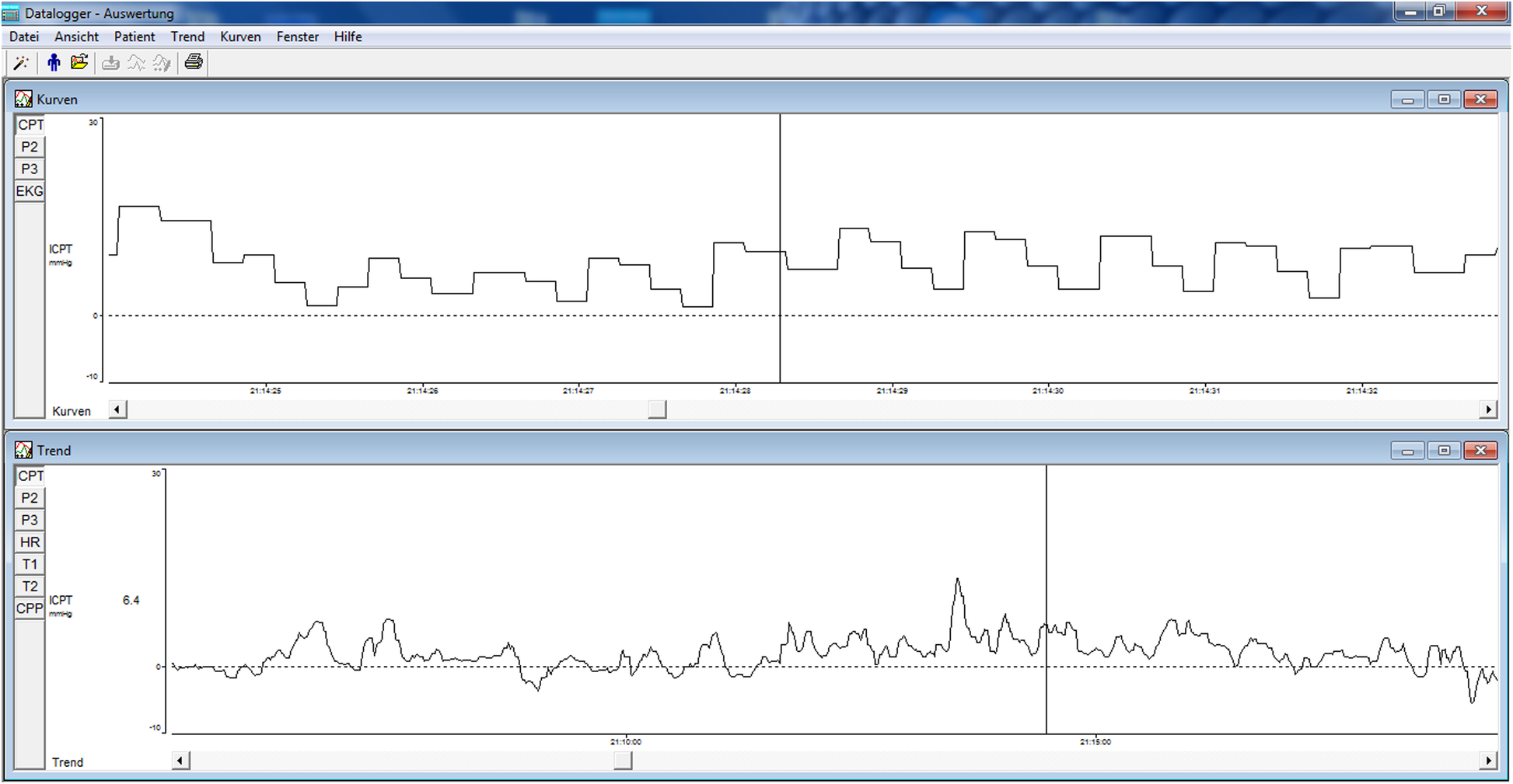Click the ICPT label in Trend
The image size is (1513, 784).
pos(61,601)
